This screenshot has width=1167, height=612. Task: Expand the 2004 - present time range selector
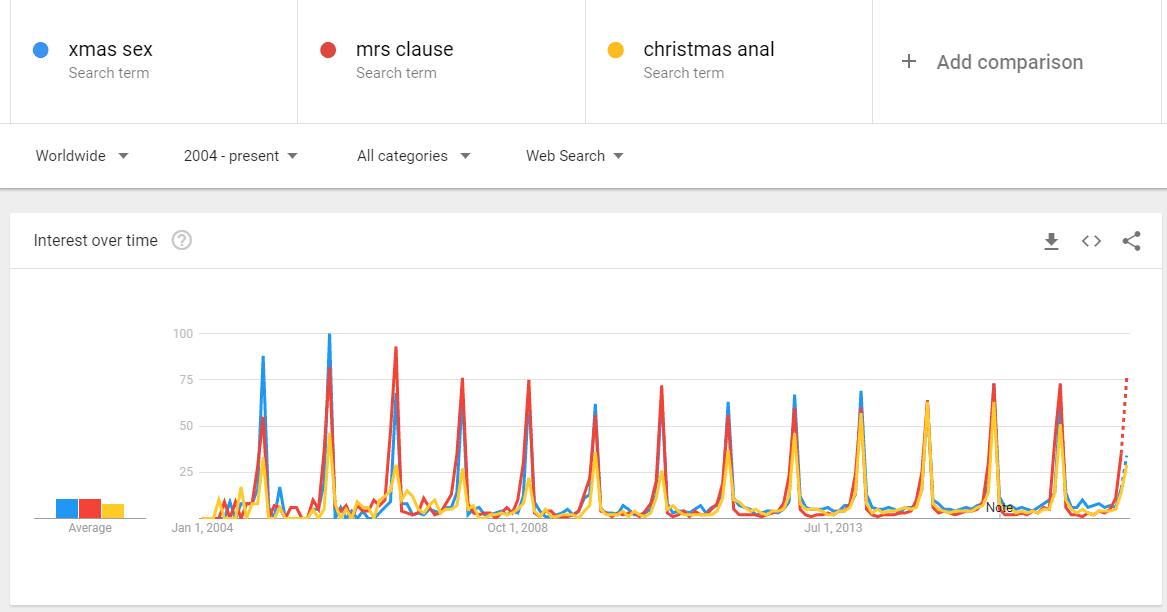click(240, 156)
